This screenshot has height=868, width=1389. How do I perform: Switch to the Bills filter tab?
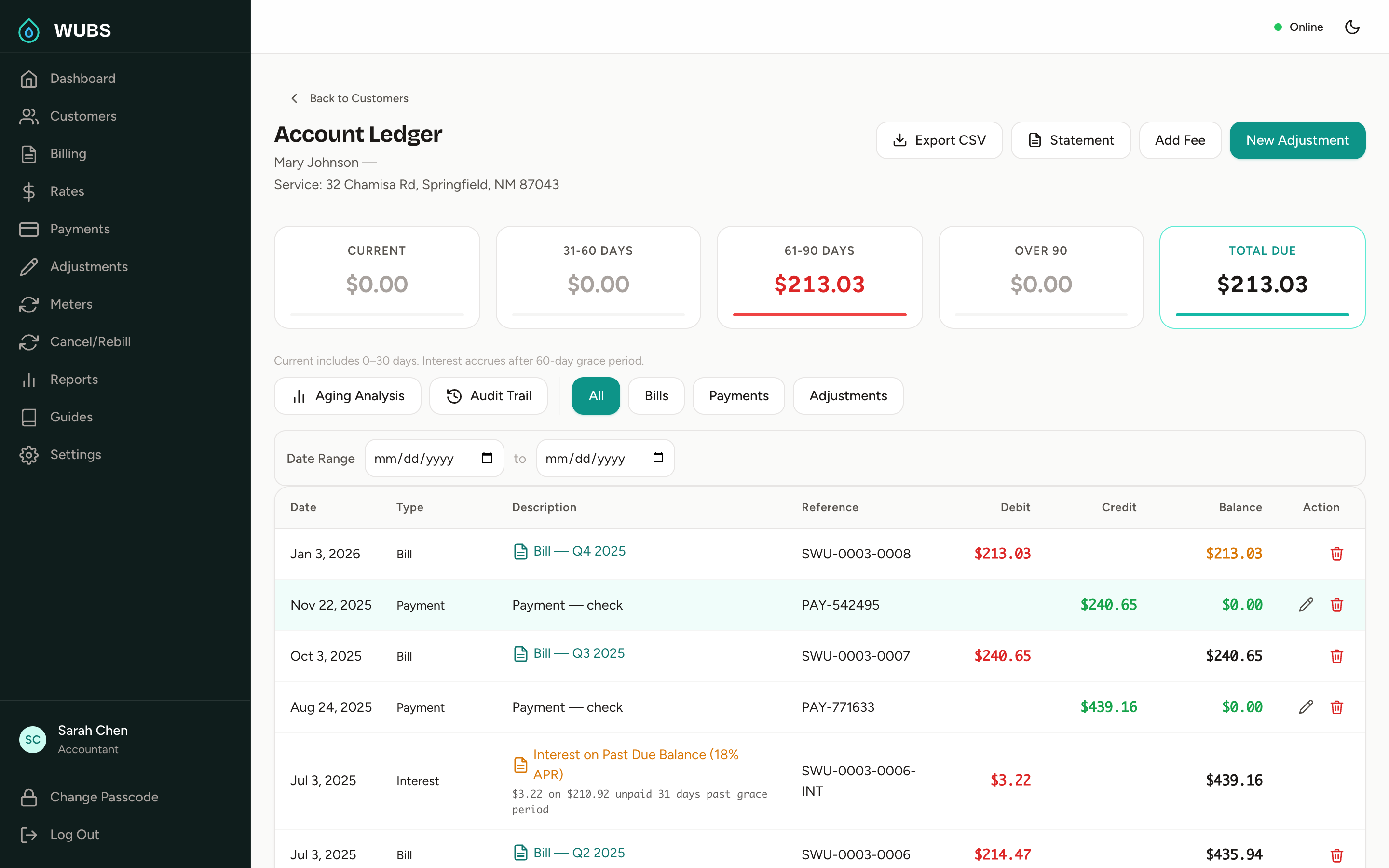[656, 395]
